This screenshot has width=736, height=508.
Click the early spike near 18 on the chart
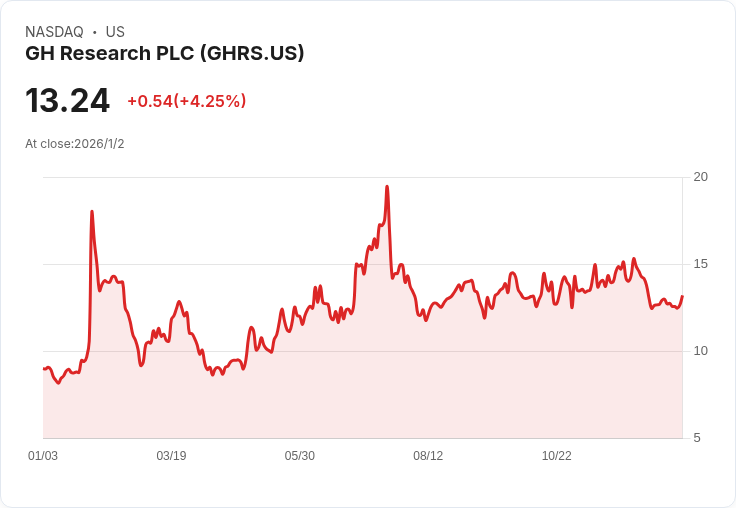(x=92, y=212)
